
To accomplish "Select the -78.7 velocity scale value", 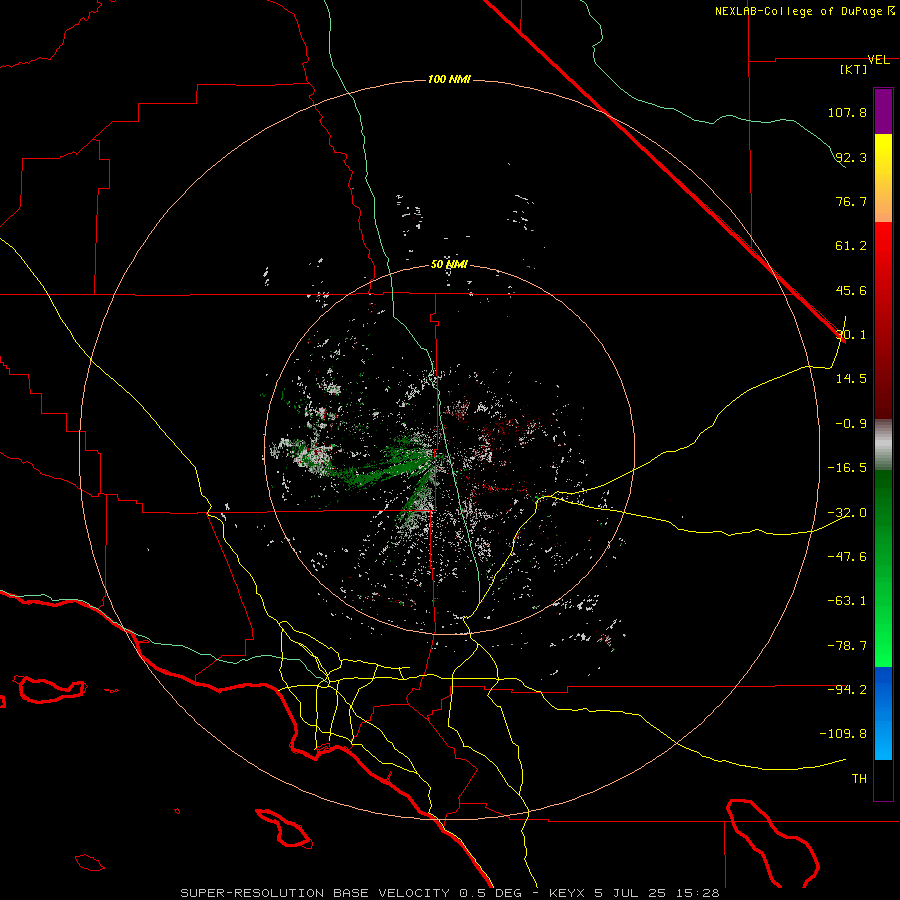I will tap(847, 646).
